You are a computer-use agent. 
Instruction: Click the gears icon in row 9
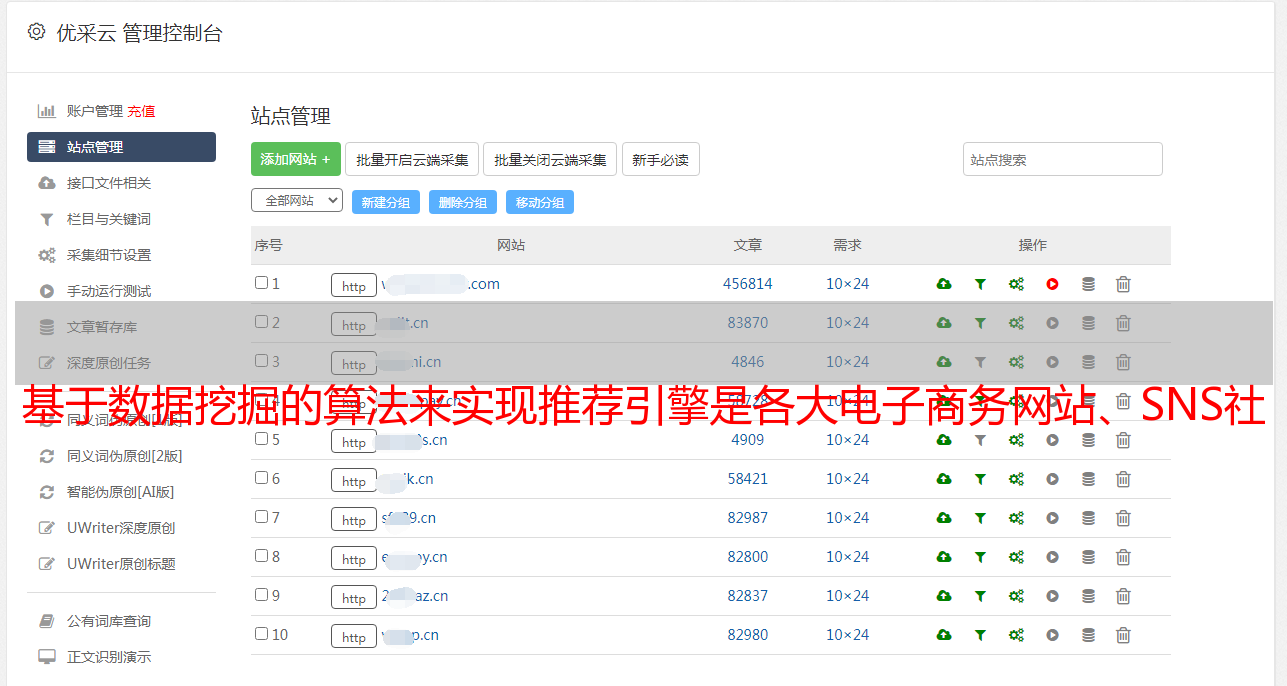coord(1016,596)
